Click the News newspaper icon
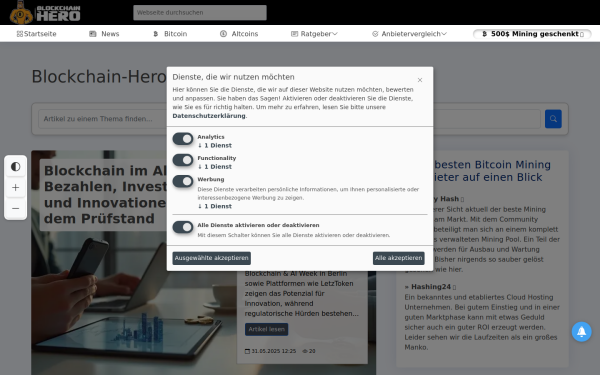This screenshot has width=600, height=375. pos(93,34)
